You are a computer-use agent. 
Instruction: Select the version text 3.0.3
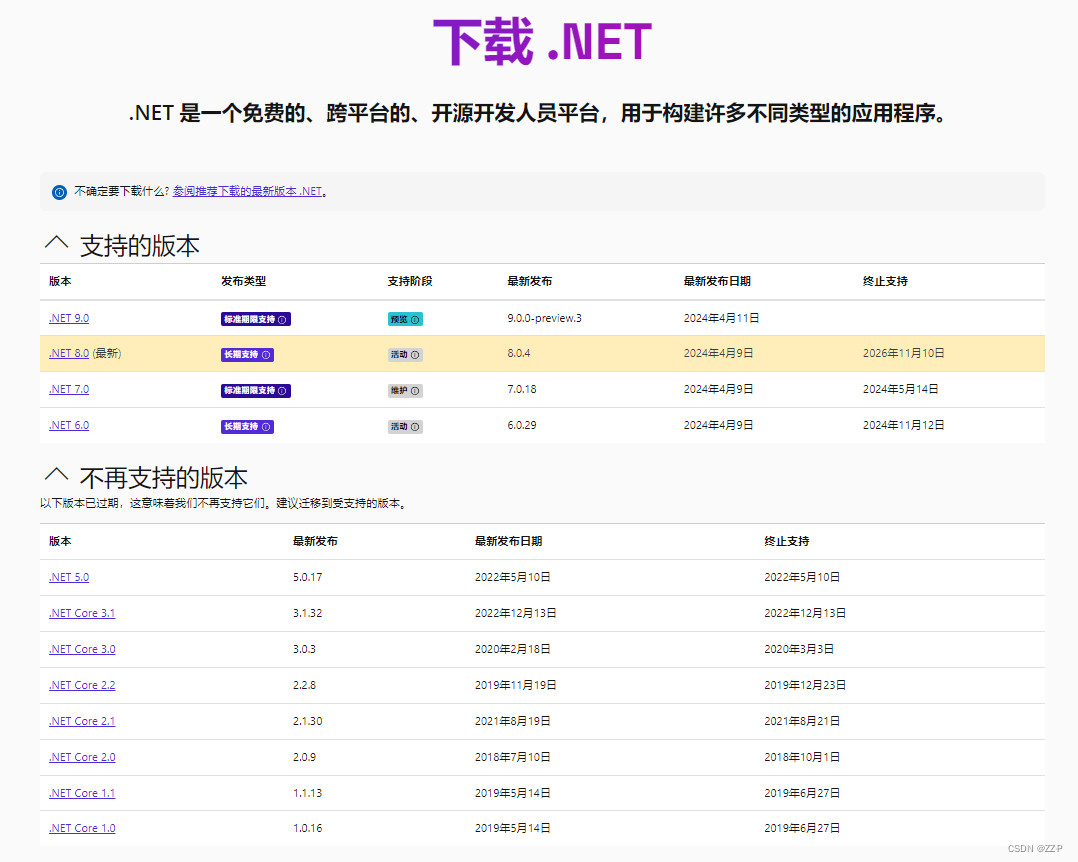305,649
